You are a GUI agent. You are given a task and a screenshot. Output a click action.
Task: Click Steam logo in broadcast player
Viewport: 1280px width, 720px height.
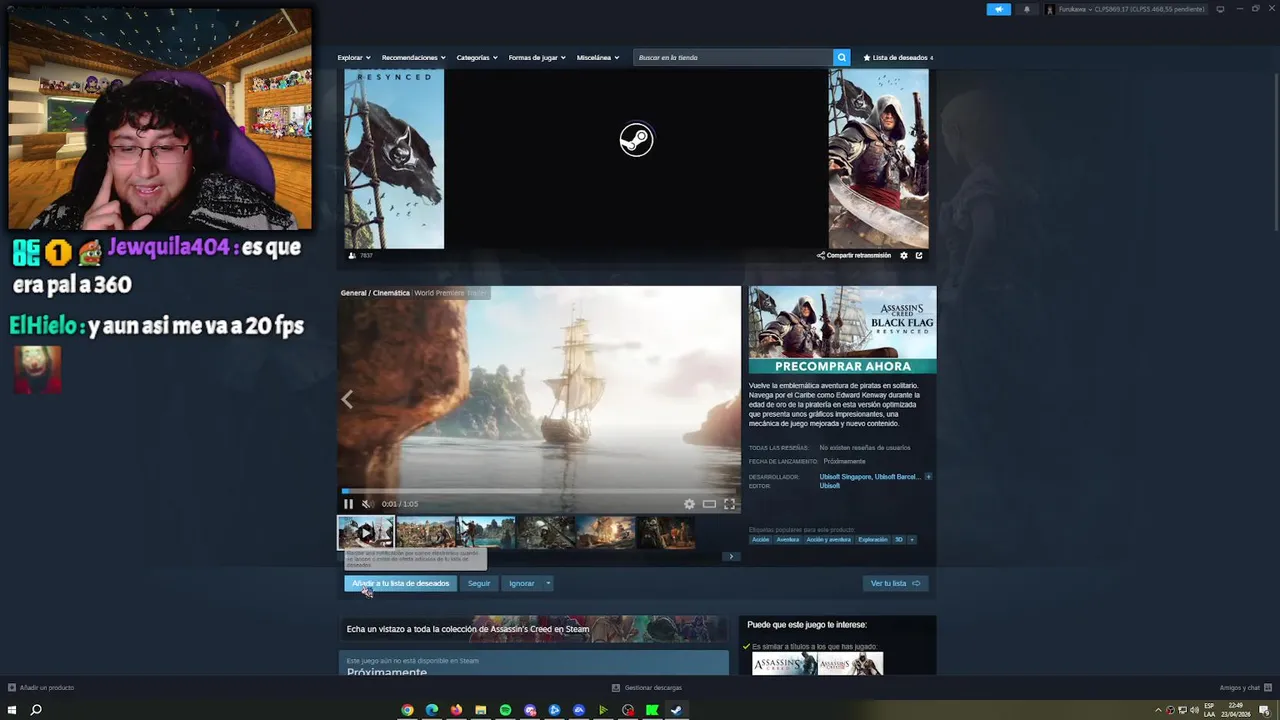tap(636, 139)
